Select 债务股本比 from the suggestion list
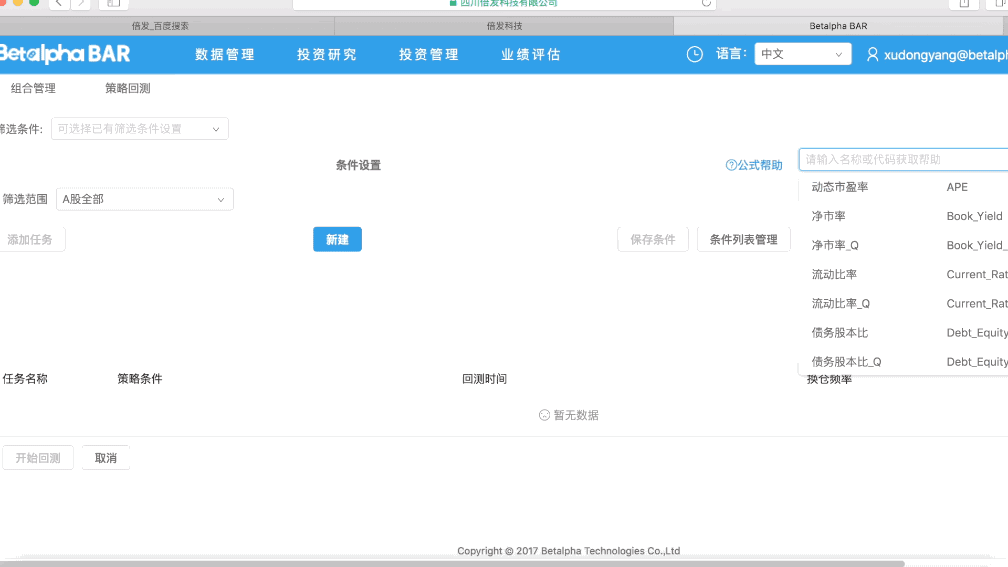The image size is (1008, 567). click(x=840, y=332)
